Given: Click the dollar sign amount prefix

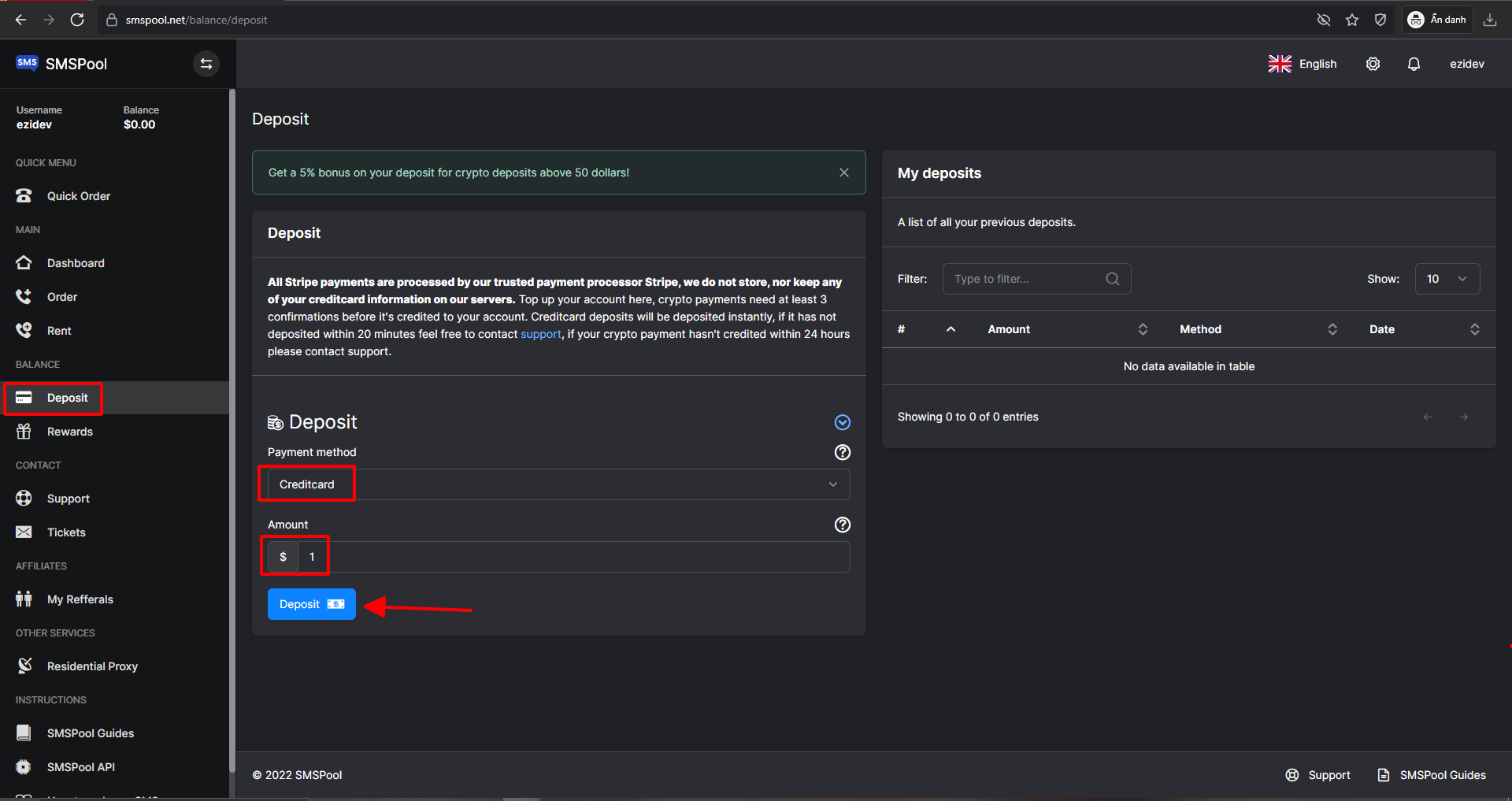Looking at the screenshot, I should pyautogui.click(x=283, y=557).
